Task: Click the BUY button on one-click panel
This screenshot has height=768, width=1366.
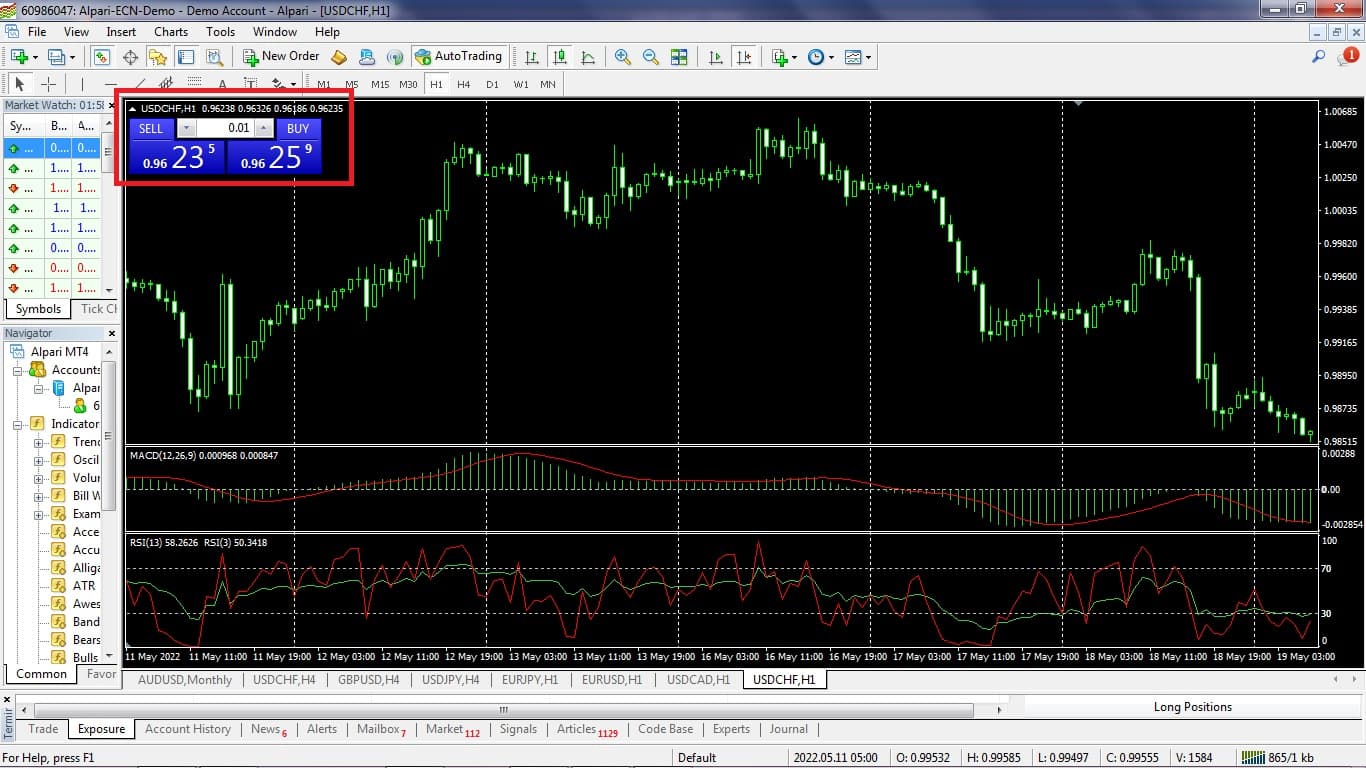Action: click(x=298, y=128)
